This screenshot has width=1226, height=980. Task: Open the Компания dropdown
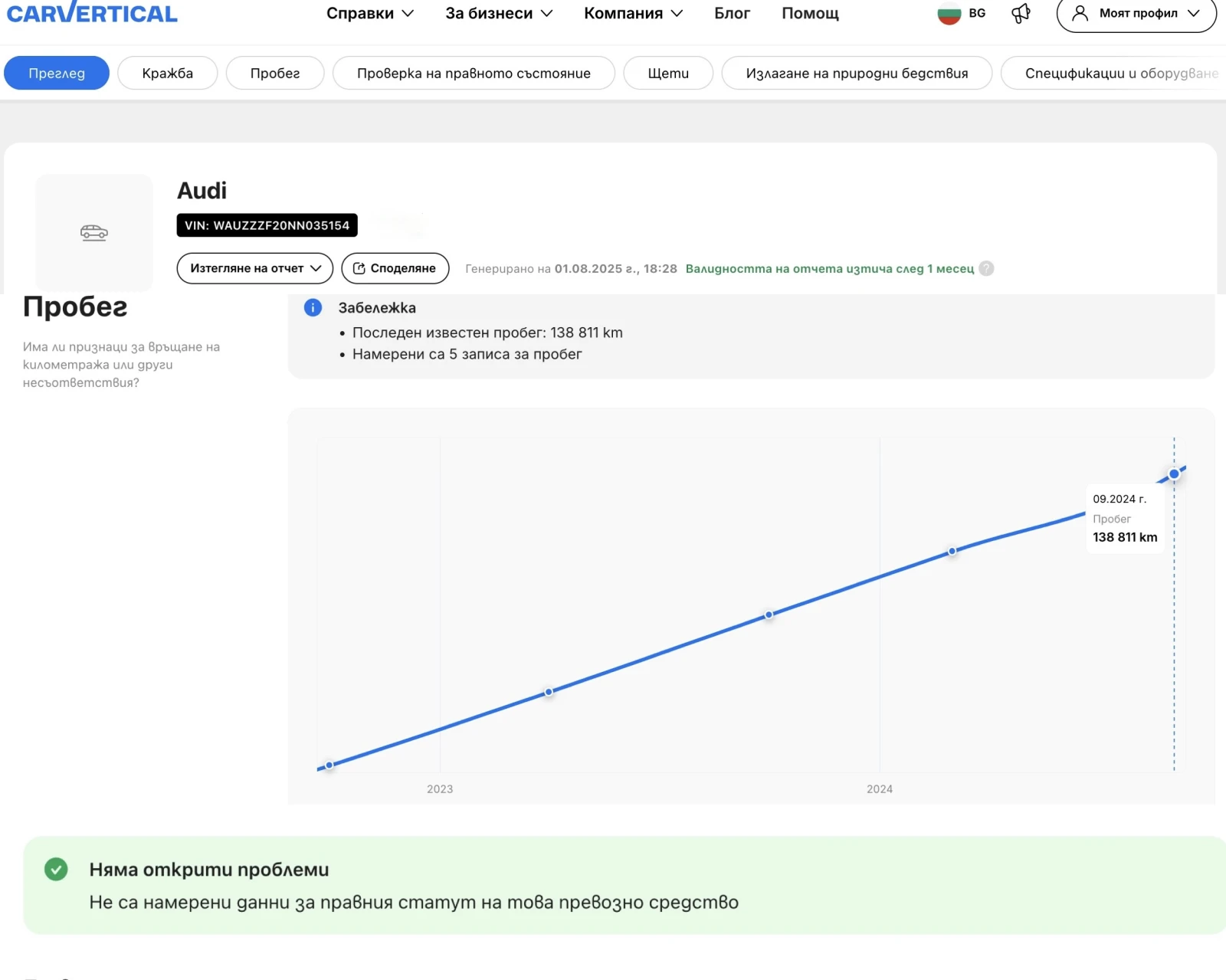pos(633,14)
